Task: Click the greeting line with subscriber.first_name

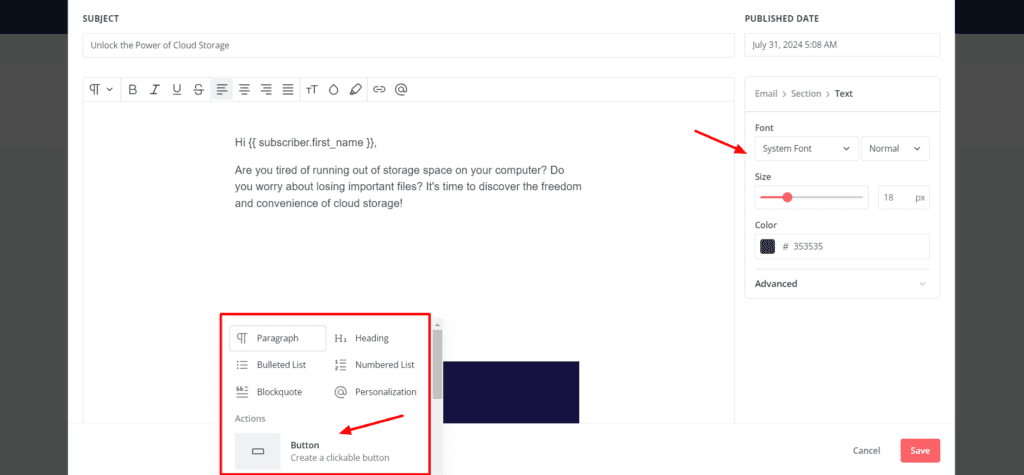Action: [x=306, y=142]
